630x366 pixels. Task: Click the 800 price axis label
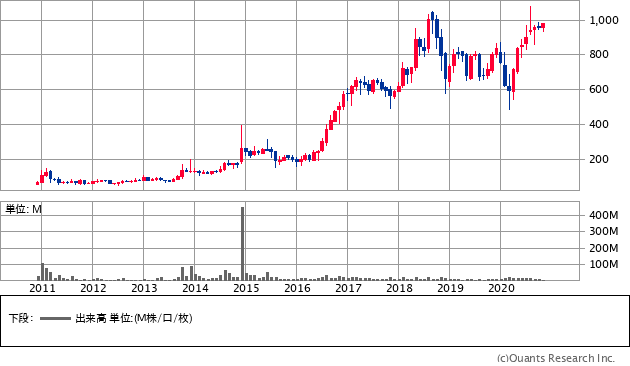(x=599, y=54)
